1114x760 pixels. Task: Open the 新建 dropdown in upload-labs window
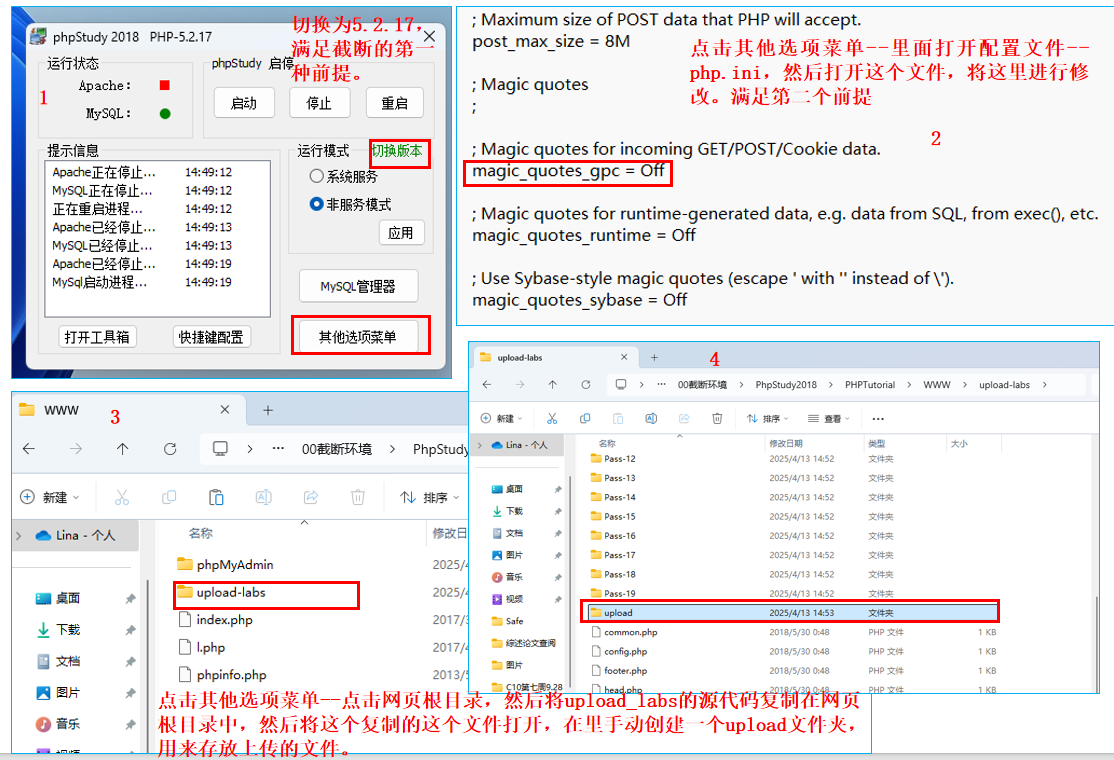point(501,418)
